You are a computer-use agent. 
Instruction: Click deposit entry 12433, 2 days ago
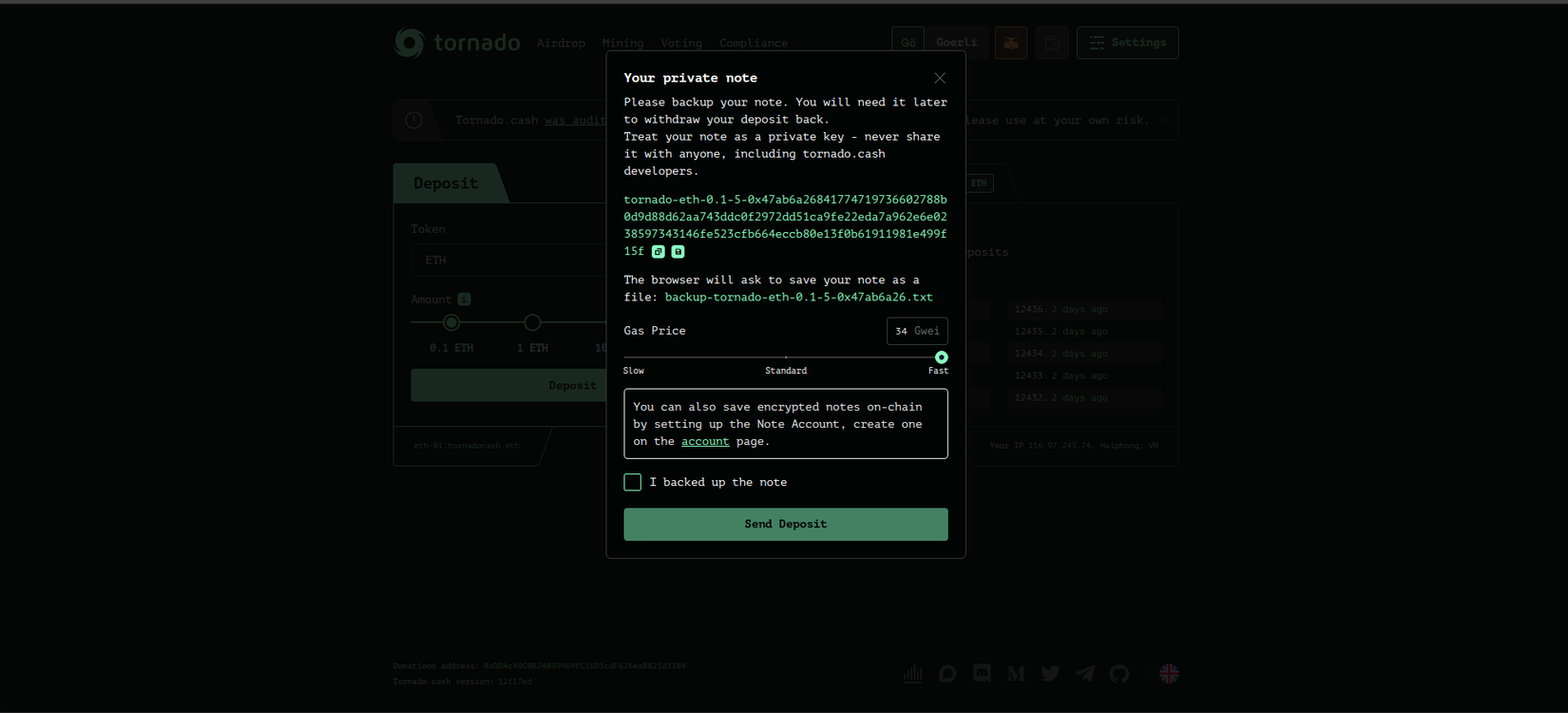pos(1084,376)
